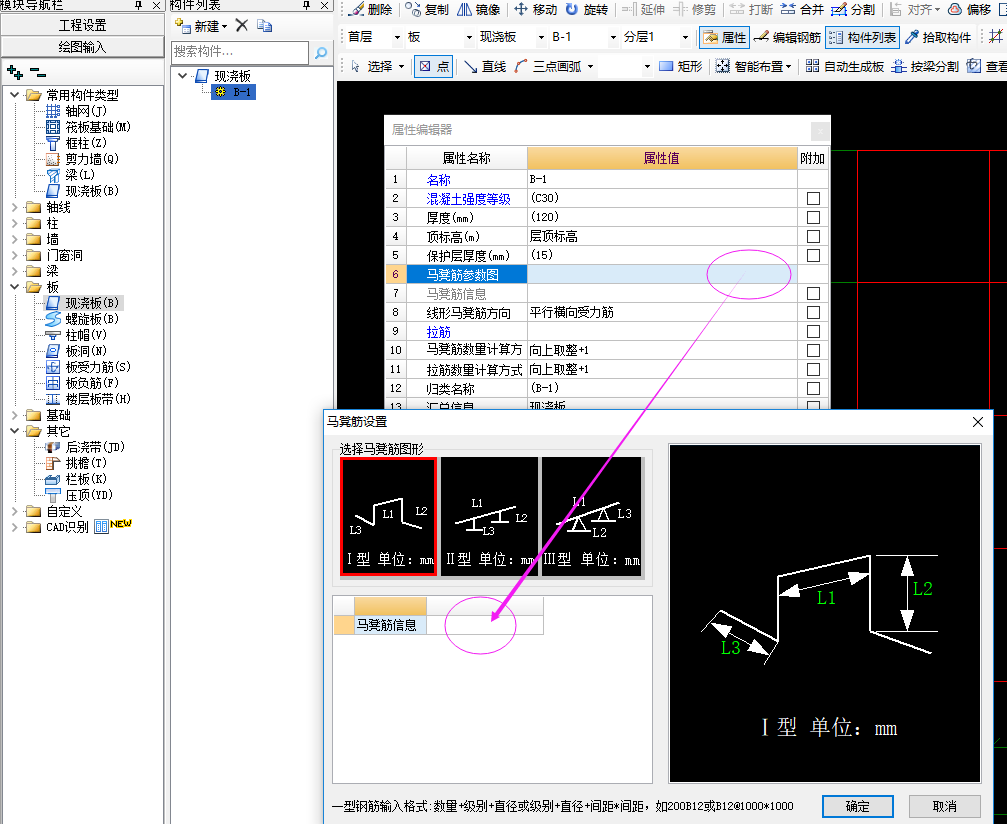Open the B-1 component dropdown
The image size is (1007, 824).
coord(613,37)
